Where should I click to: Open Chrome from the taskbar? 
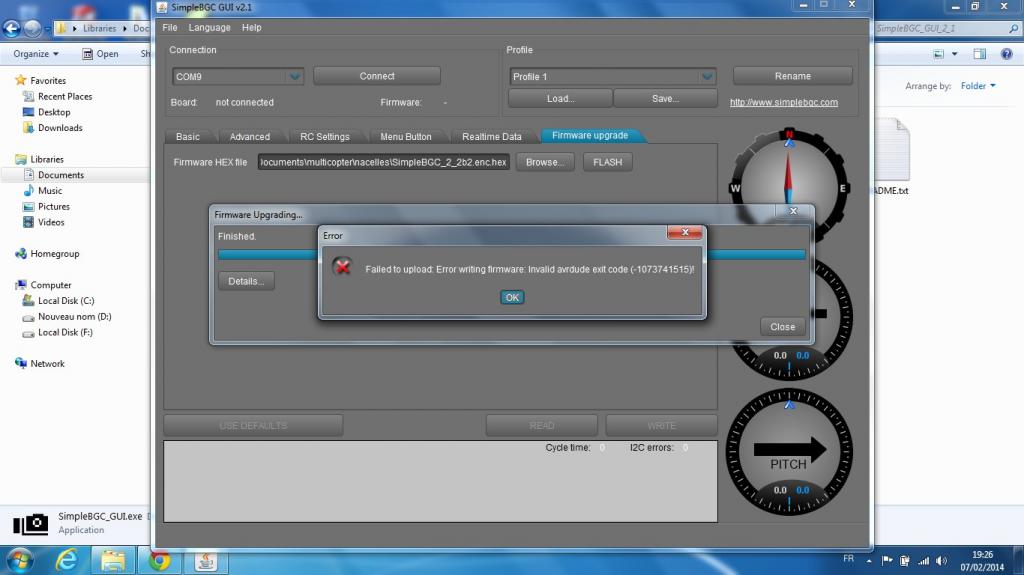pyautogui.click(x=159, y=561)
